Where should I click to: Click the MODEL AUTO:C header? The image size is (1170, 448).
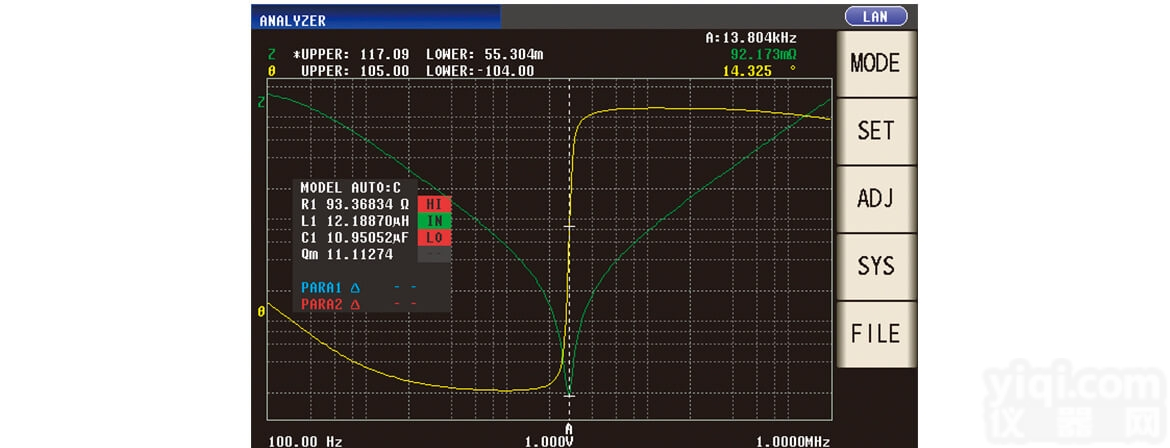[350, 187]
